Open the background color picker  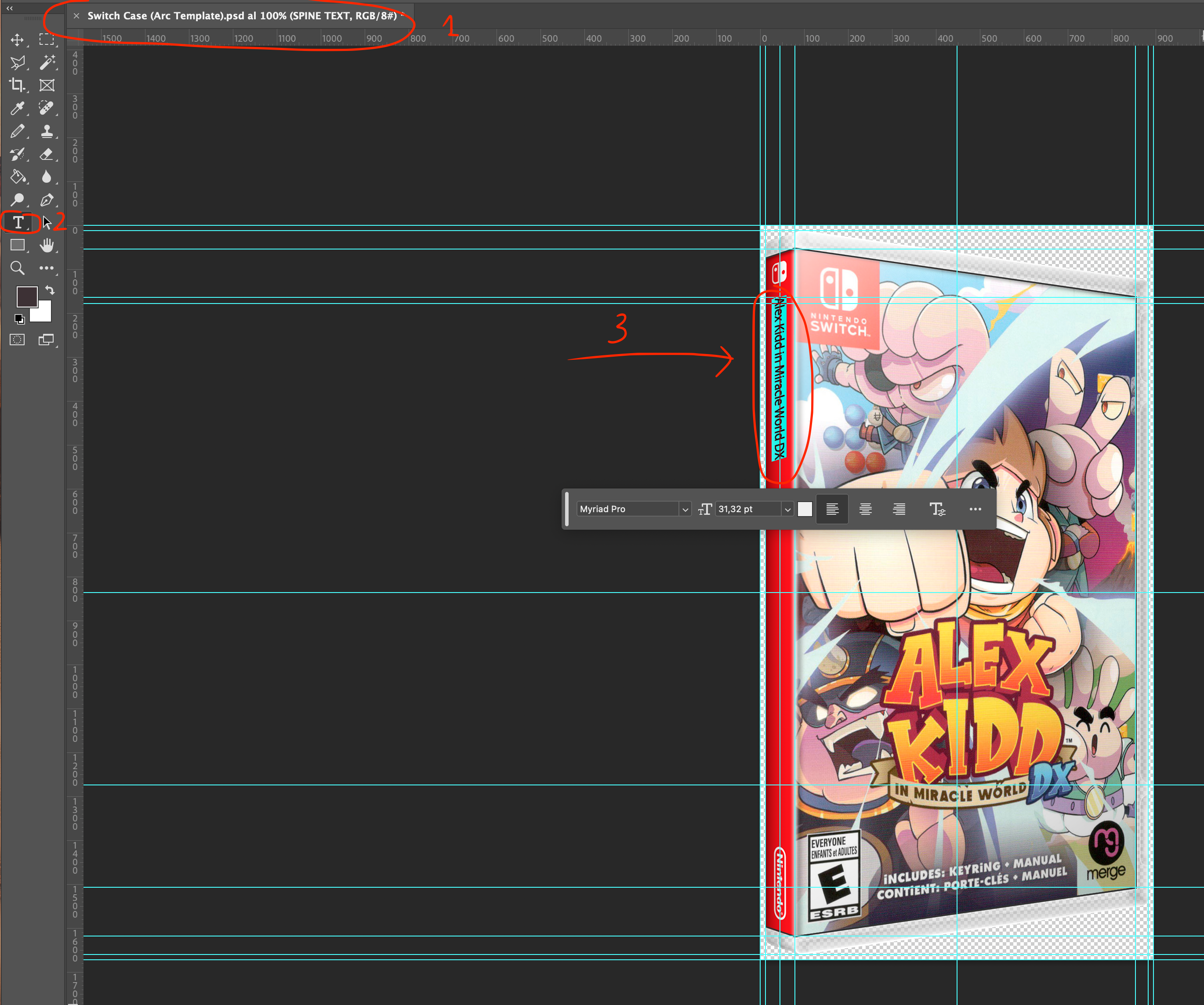tap(44, 314)
